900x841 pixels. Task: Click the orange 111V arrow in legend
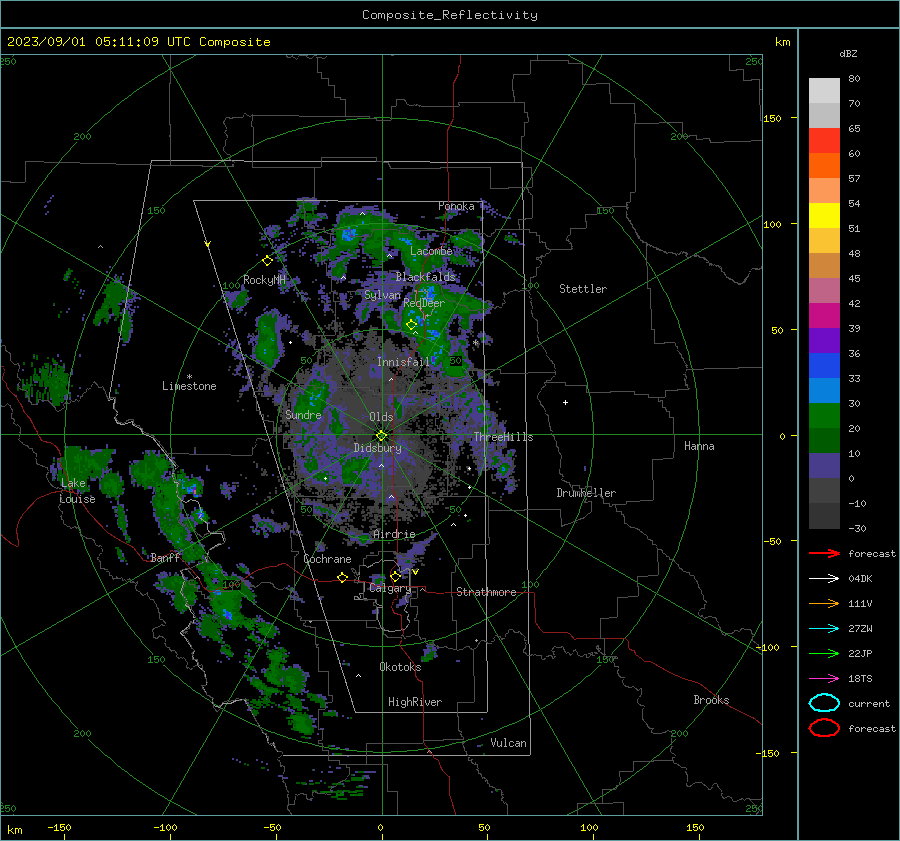tap(824, 603)
